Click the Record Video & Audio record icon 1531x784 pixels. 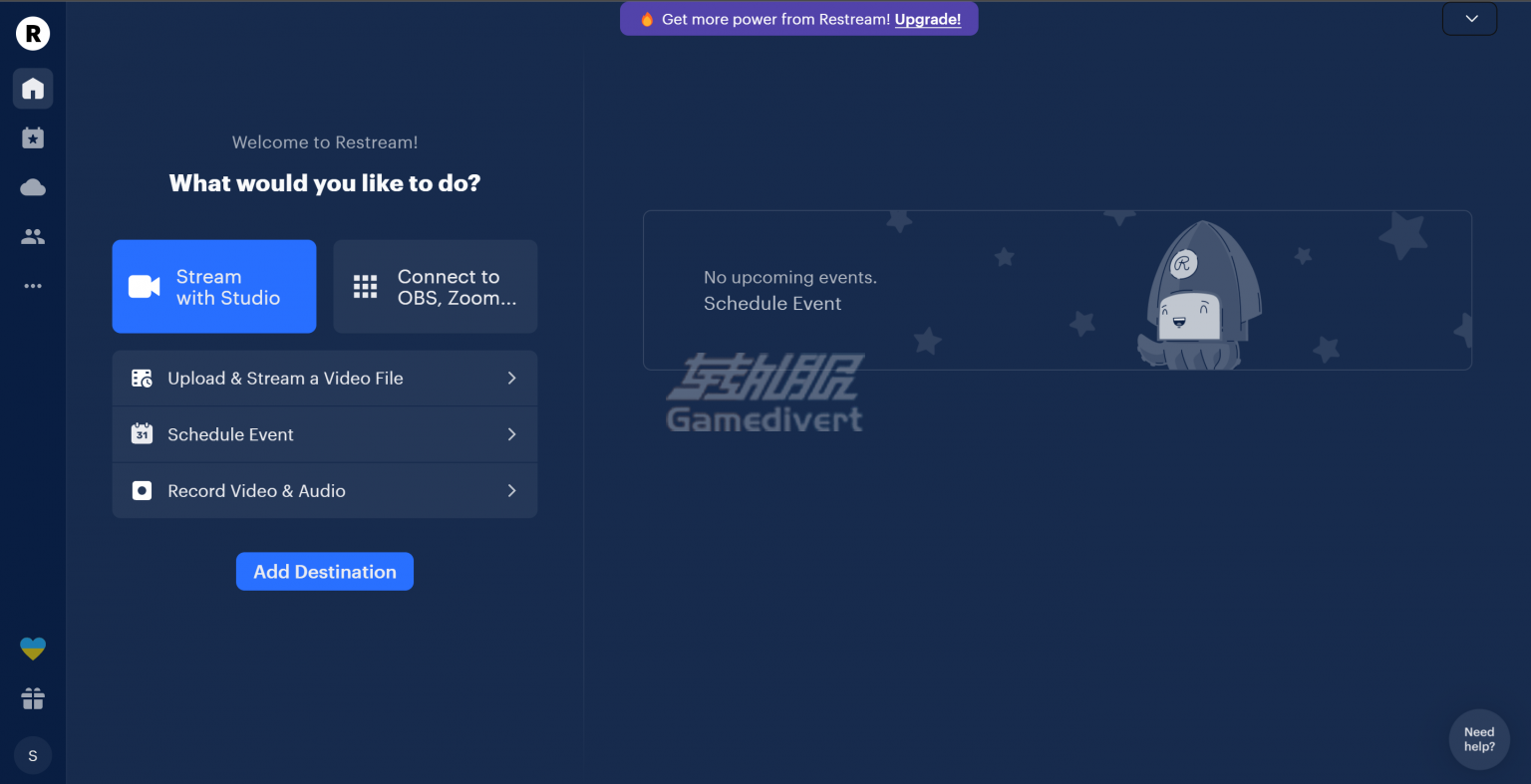pyautogui.click(x=143, y=491)
